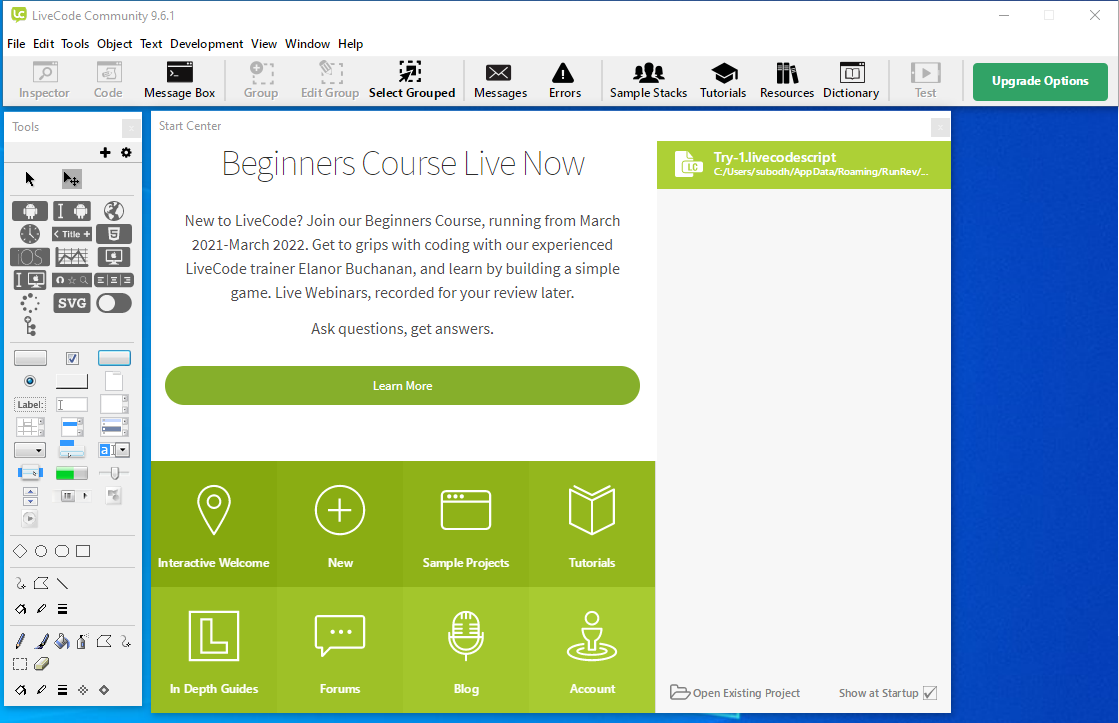Screen dimensions: 1119x723
Task: Pick the Segmented control widget
Action: pos(113,280)
